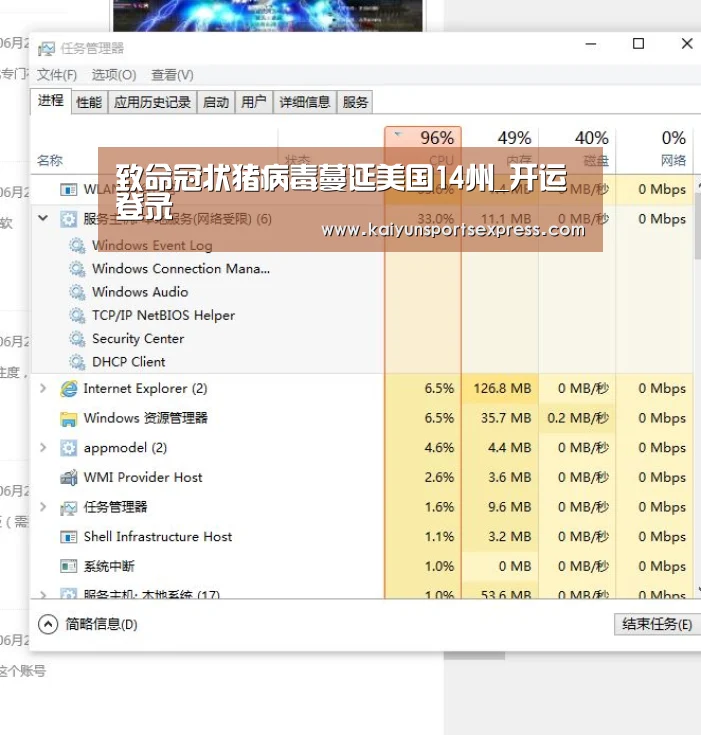Viewport: 701px width, 735px height.
Task: Click the 35.7 MB memory cell
Action: [500, 418]
